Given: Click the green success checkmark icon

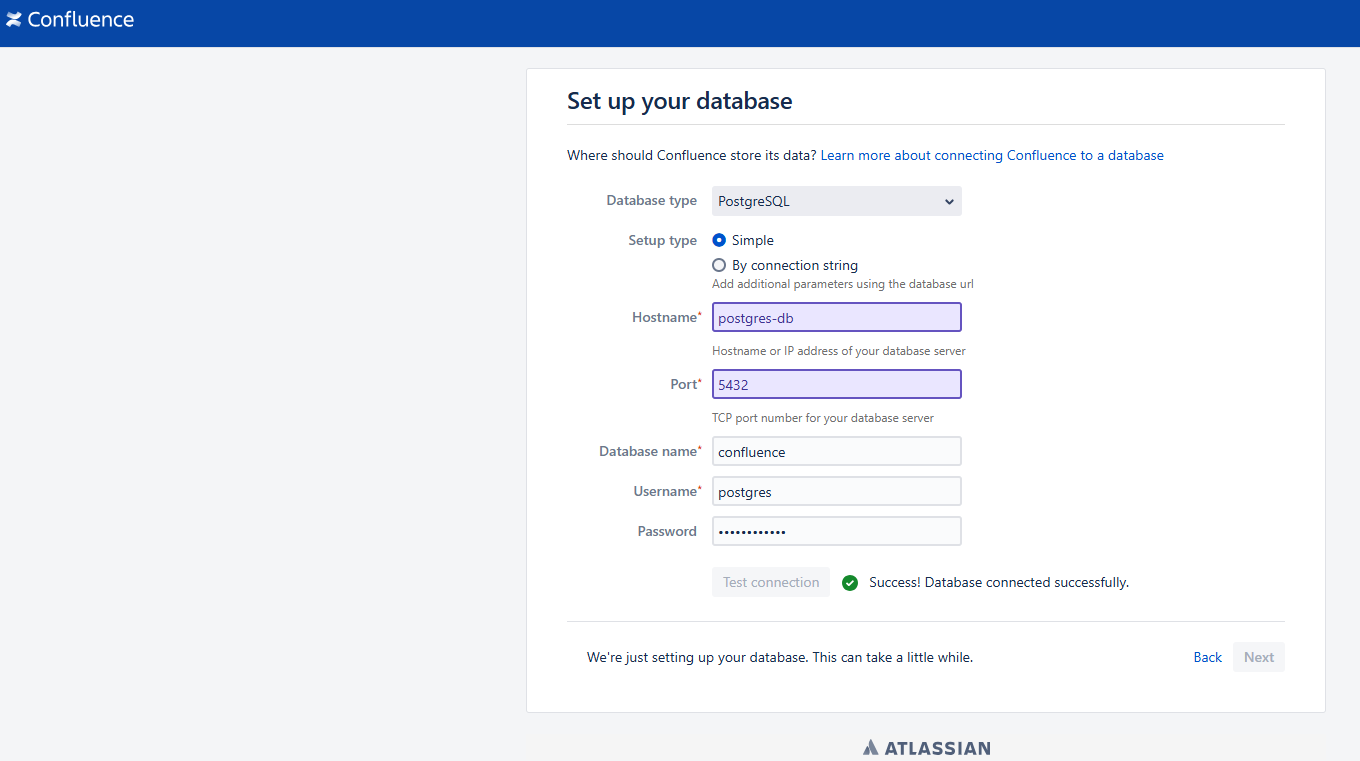Looking at the screenshot, I should (x=850, y=583).
